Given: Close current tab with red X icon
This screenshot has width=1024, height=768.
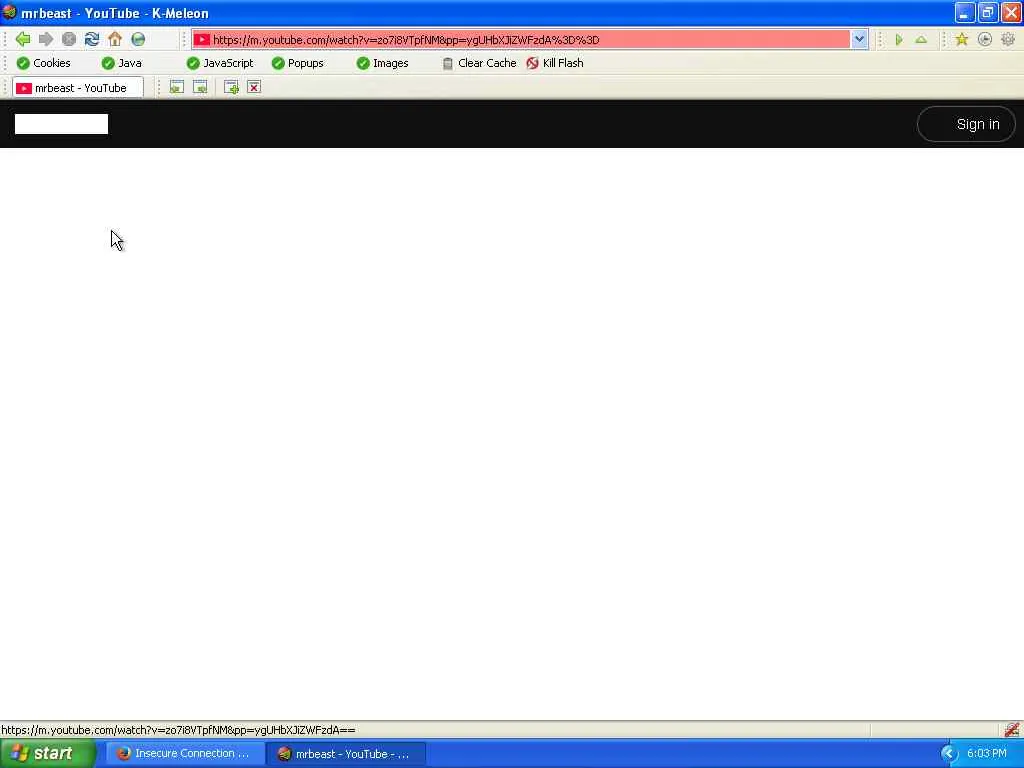Looking at the screenshot, I should pyautogui.click(x=254, y=87).
